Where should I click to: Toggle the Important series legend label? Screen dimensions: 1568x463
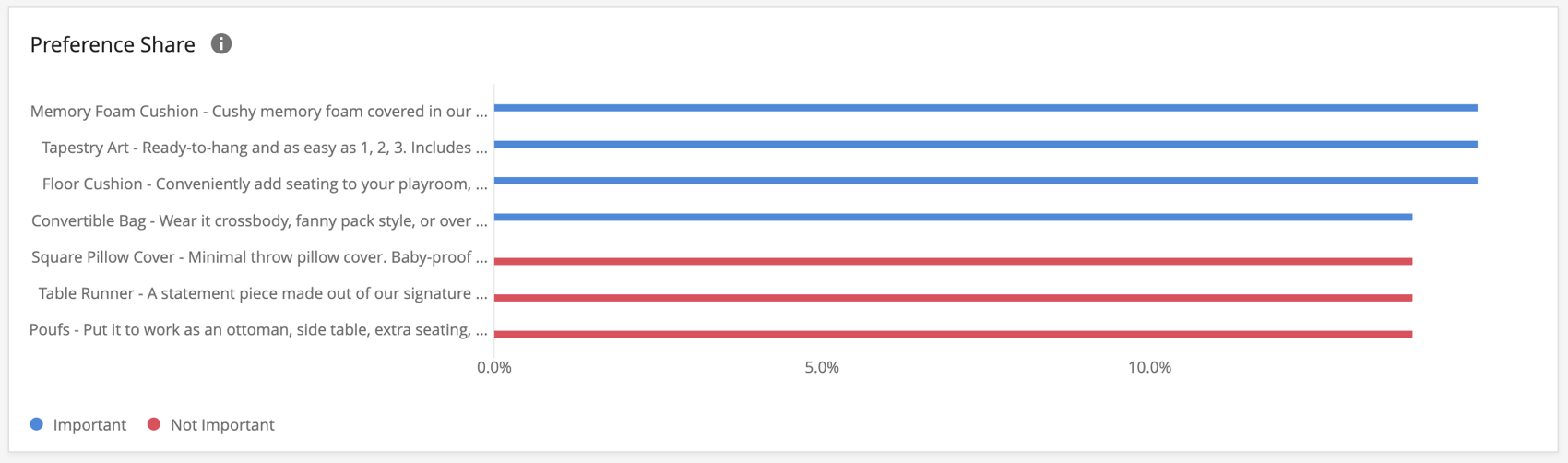point(89,425)
